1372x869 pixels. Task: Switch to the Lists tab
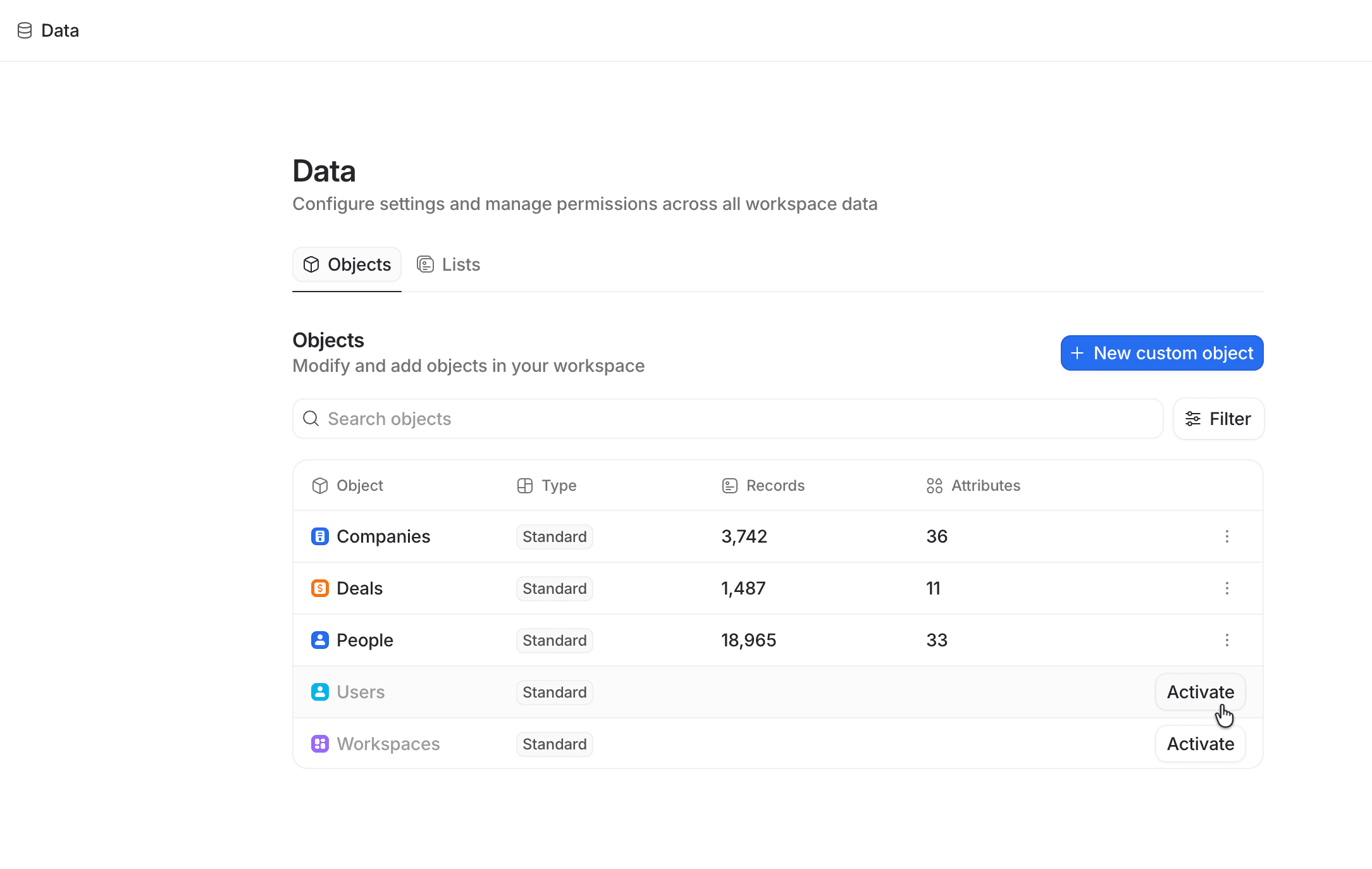pyautogui.click(x=448, y=264)
